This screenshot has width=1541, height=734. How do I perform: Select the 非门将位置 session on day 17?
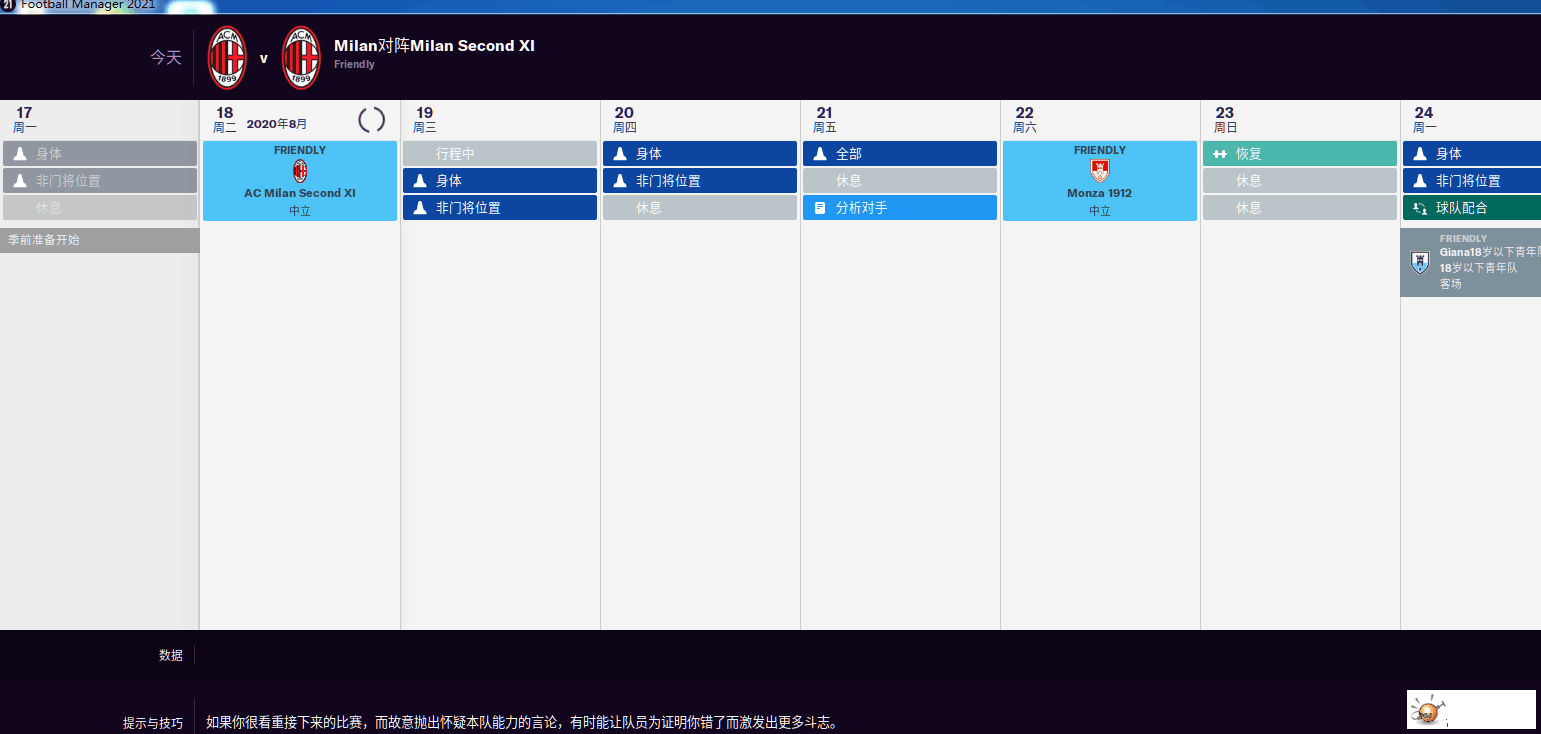[x=100, y=181]
